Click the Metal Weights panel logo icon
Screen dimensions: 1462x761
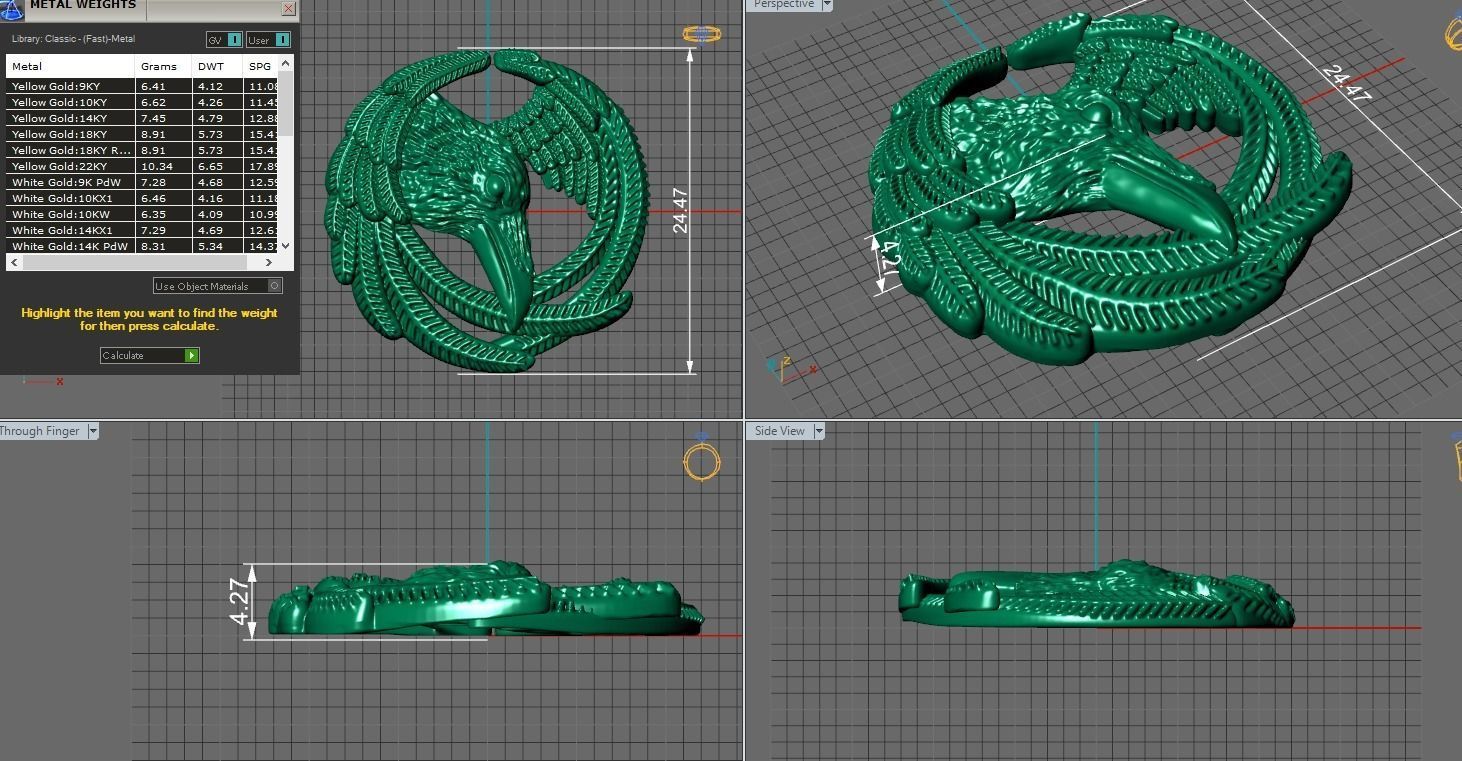(11, 8)
